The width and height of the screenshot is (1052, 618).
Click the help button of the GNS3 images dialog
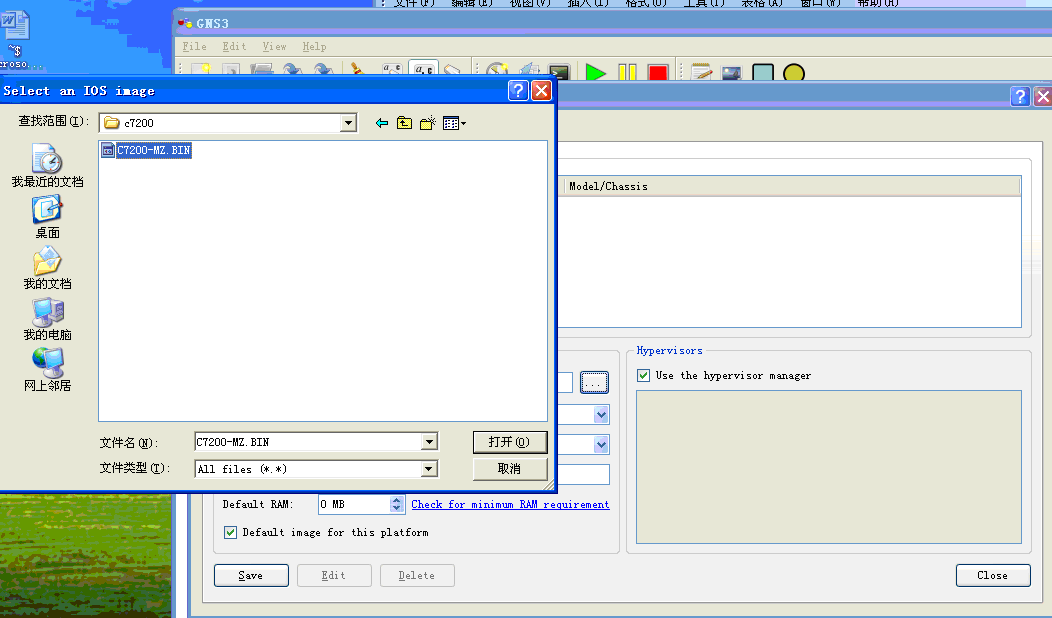[1020, 97]
